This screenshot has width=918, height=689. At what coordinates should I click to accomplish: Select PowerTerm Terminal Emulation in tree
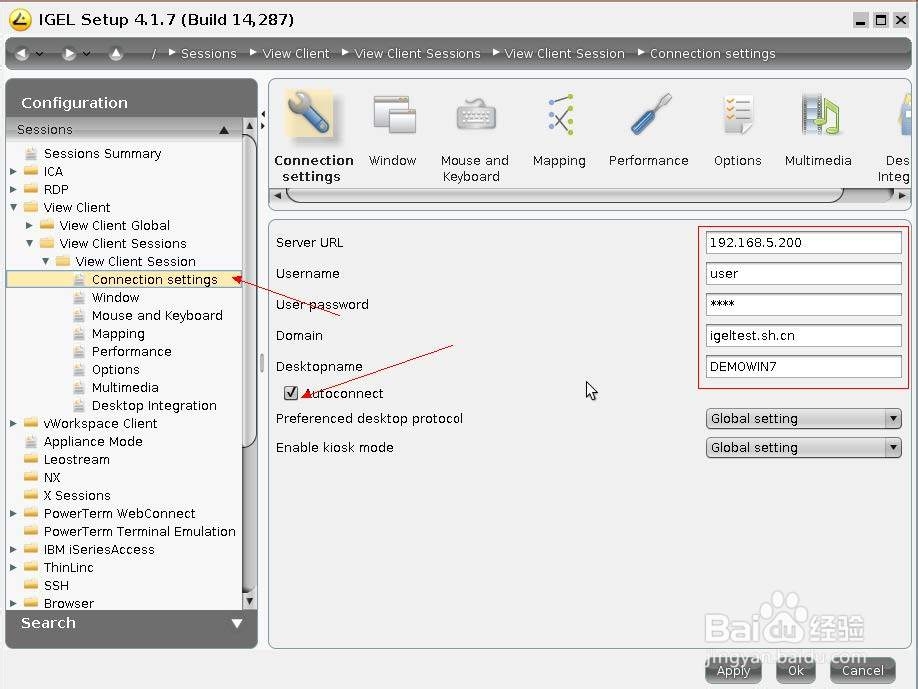[139, 532]
